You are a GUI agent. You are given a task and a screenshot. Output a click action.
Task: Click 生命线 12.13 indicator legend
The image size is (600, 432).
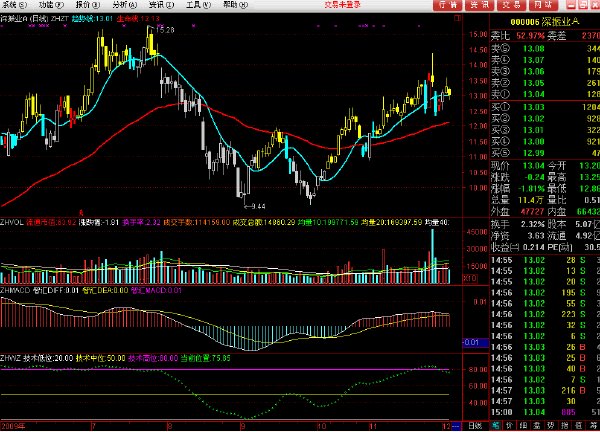pos(139,18)
